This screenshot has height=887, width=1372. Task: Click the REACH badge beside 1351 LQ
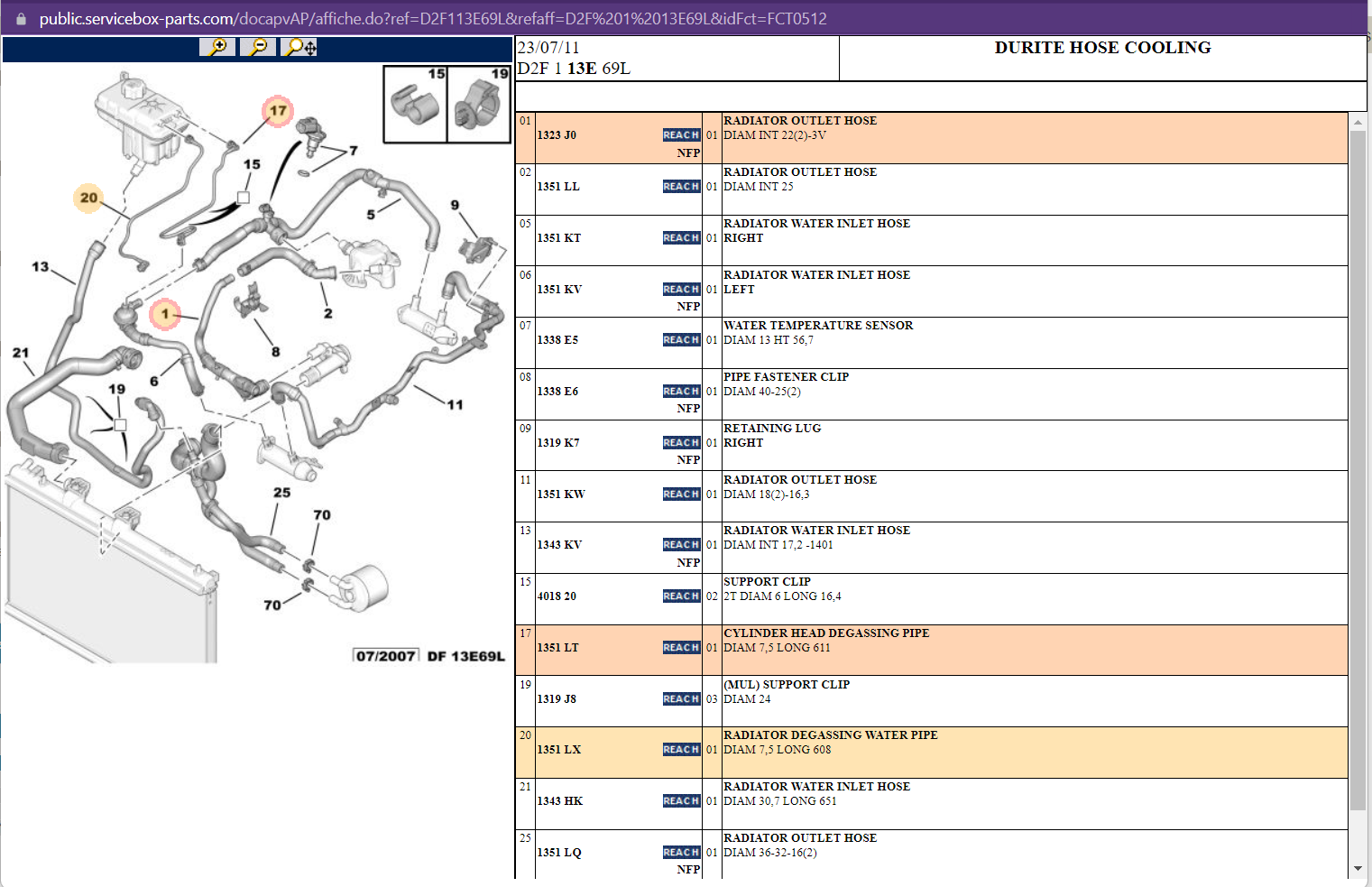click(681, 853)
